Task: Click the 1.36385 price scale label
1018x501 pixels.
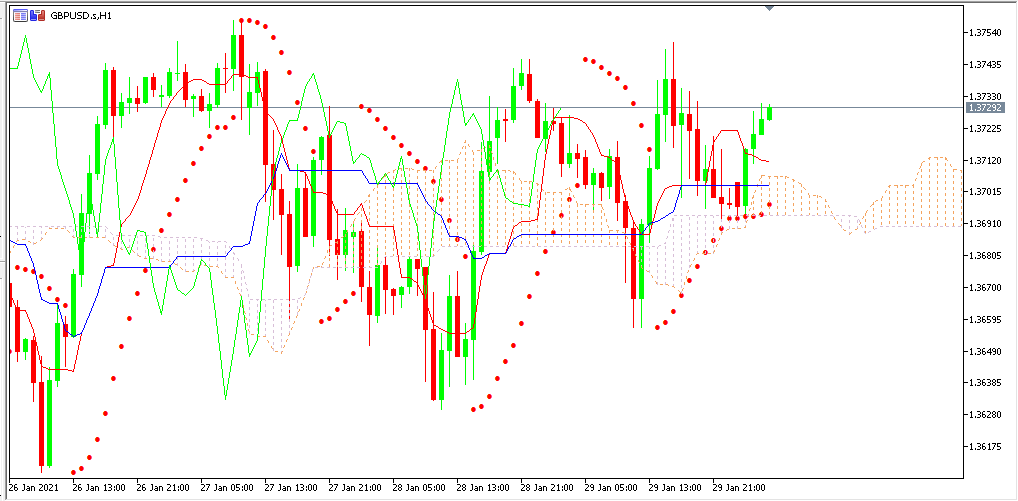Action: [985, 383]
